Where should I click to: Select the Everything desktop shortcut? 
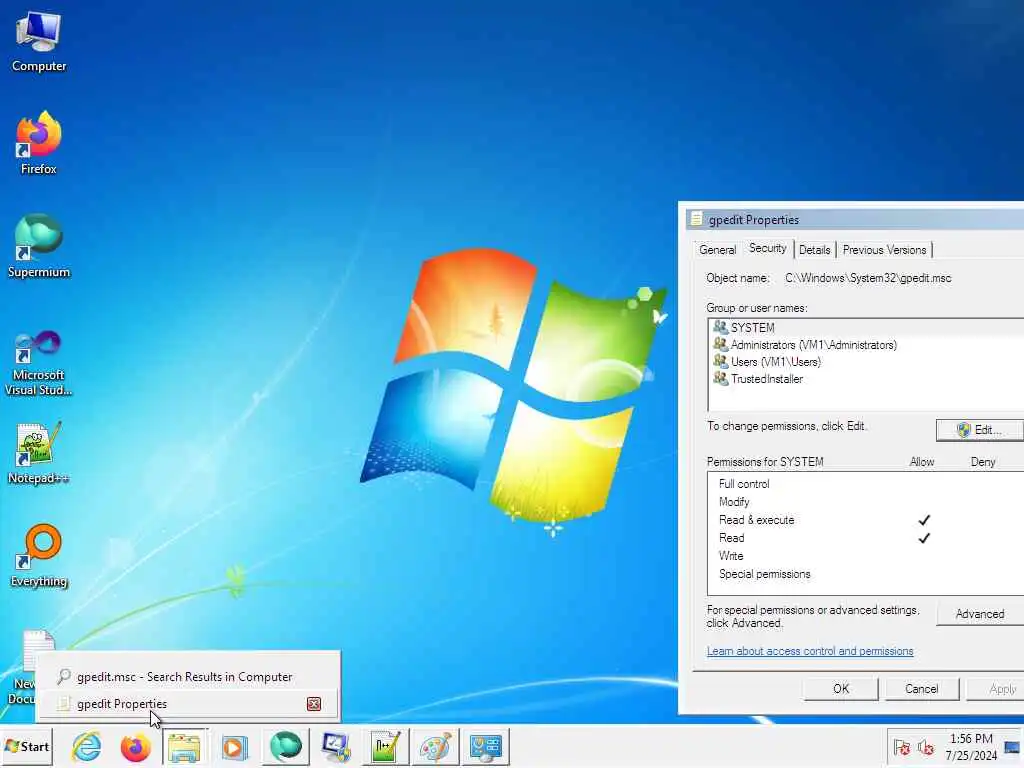pos(39,556)
